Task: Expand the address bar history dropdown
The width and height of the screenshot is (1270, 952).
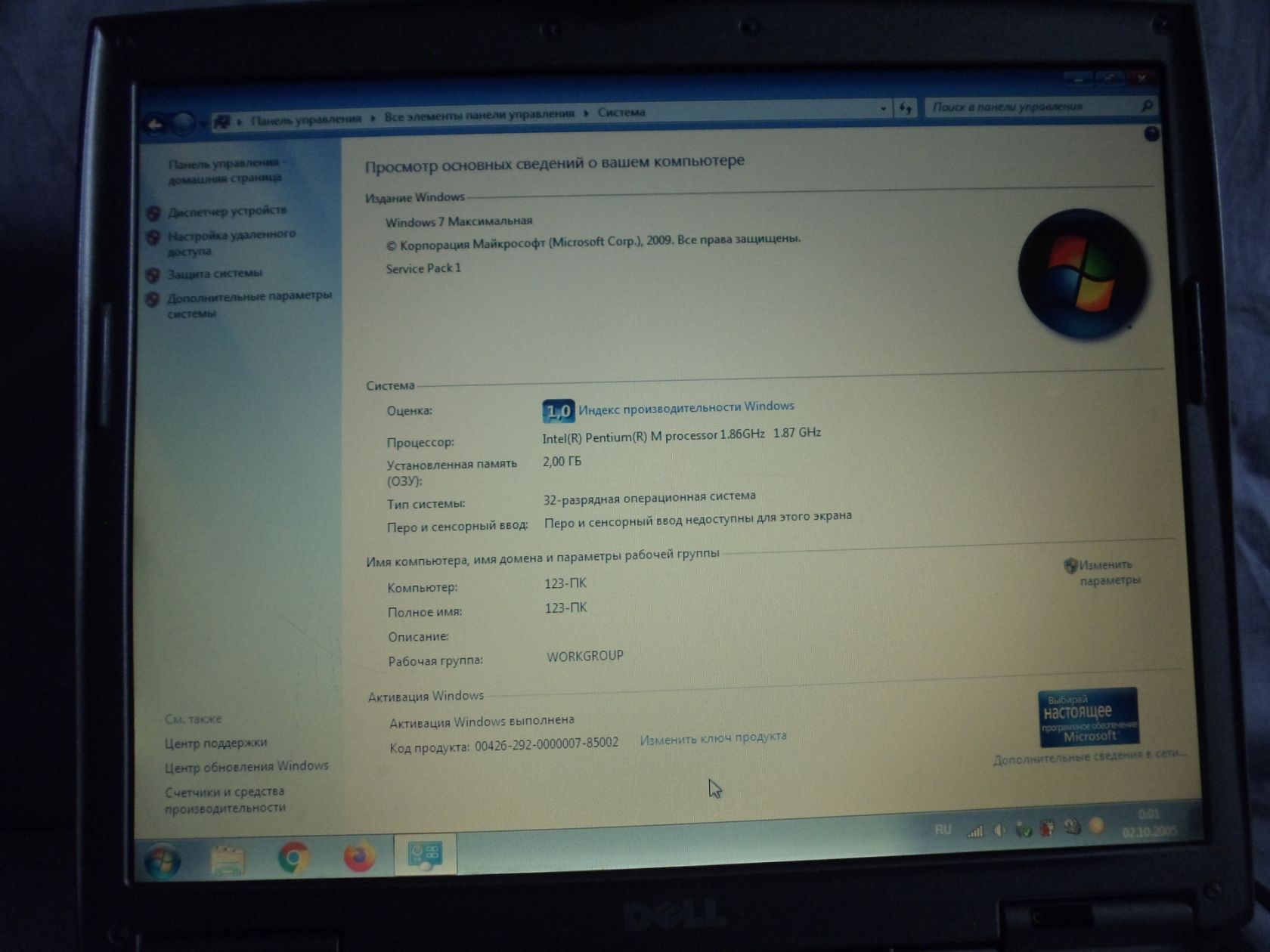Action: coord(883,109)
